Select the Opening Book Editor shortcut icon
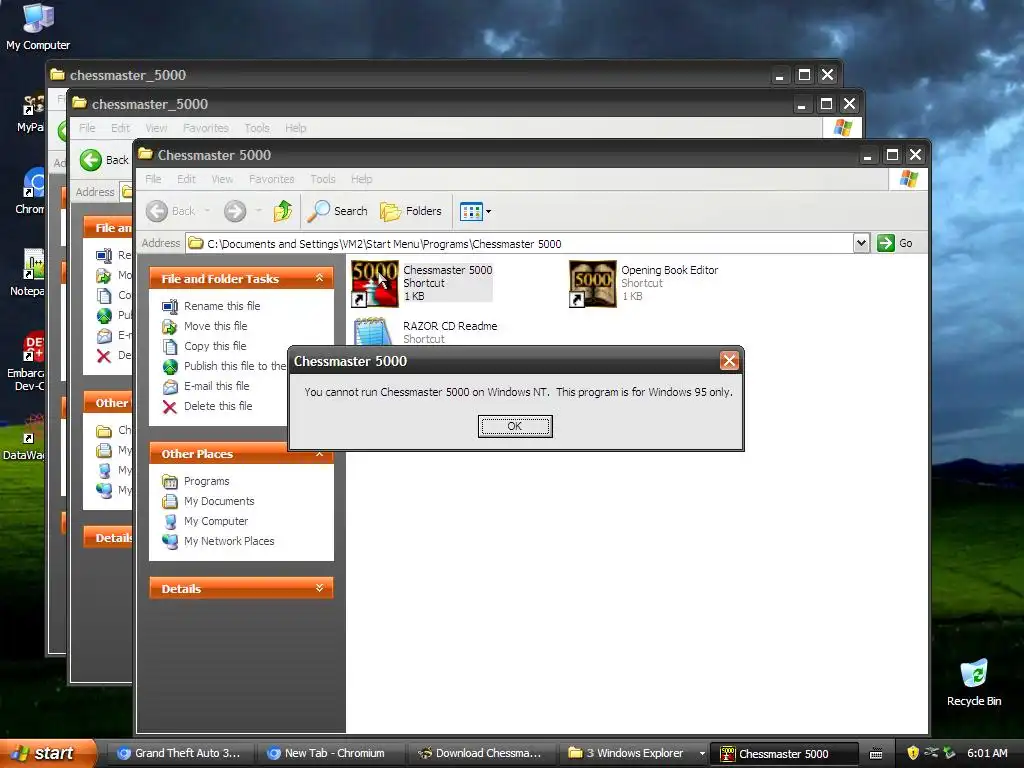Screen dimensions: 1024x768 pyautogui.click(x=592, y=283)
